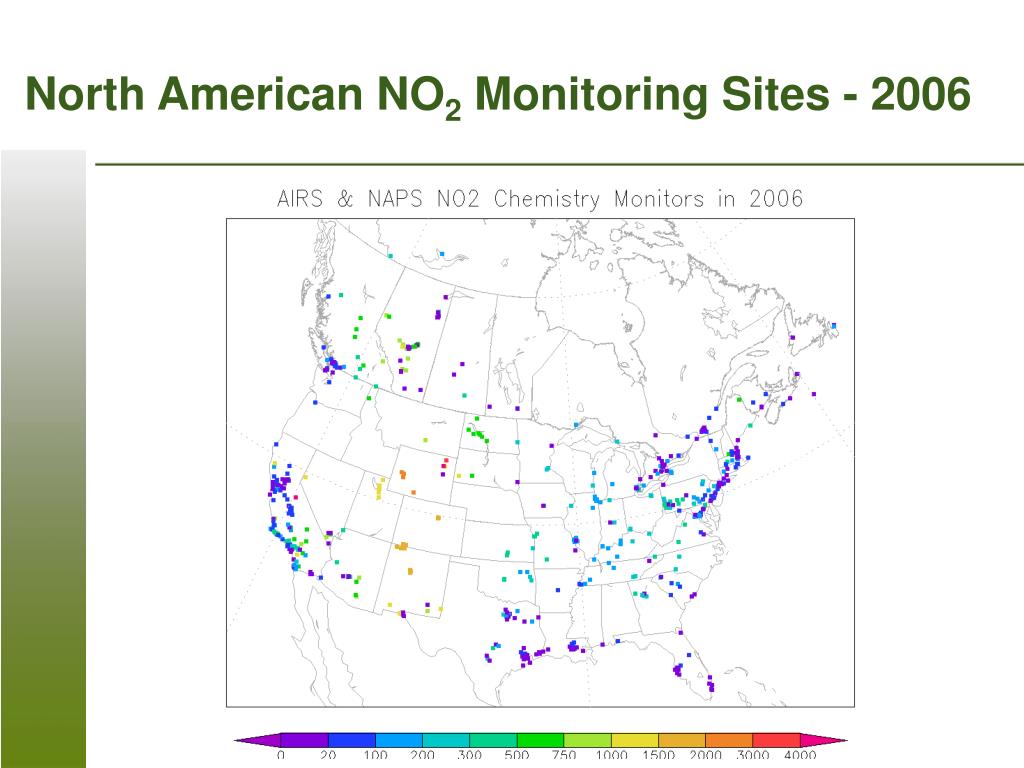Click the slide title "North American NO2 Monitoring Sites - 2006"
1024x768 pixels.
pyautogui.click(x=498, y=96)
